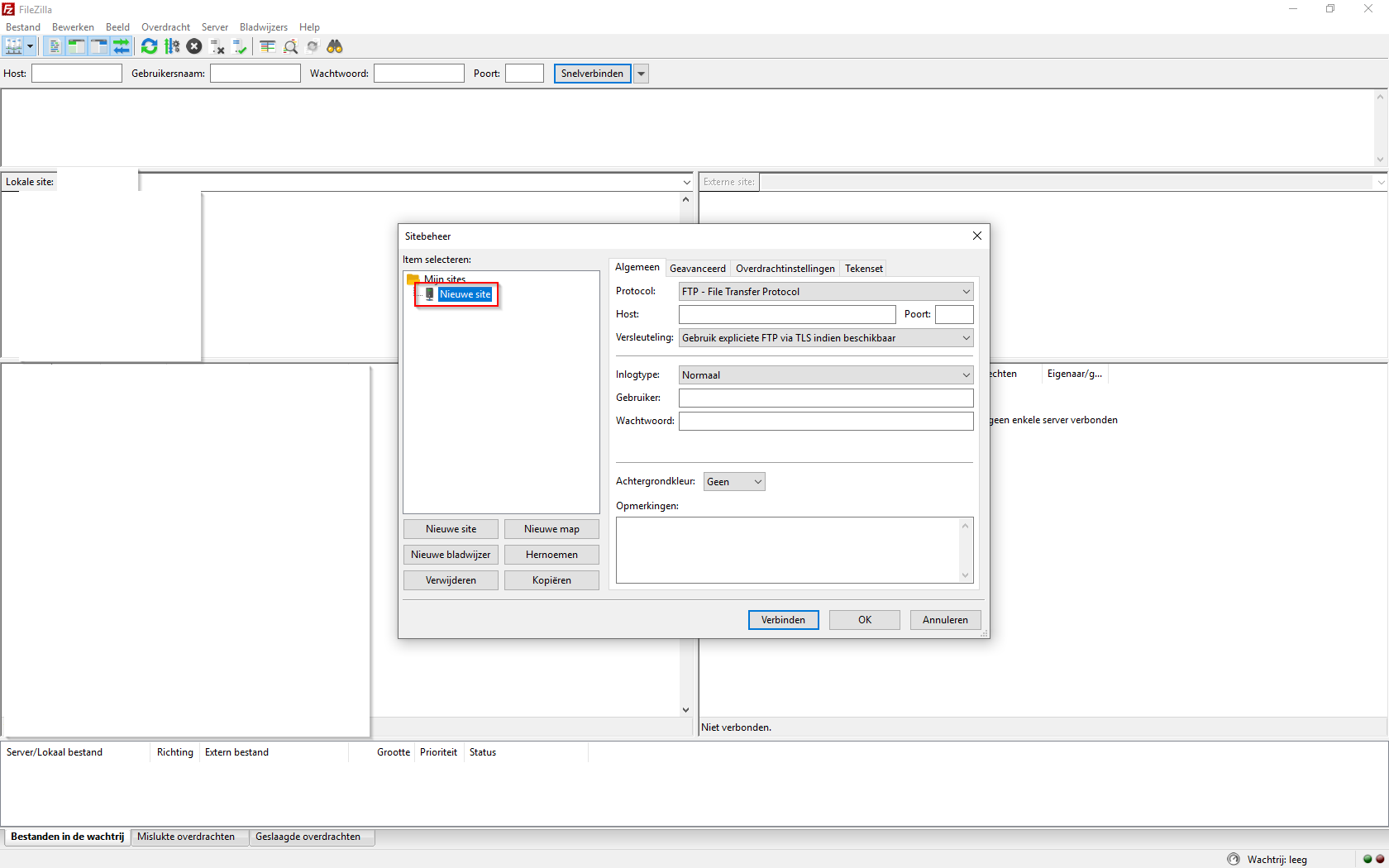The width and height of the screenshot is (1389, 868).
Task: Switch to Bestanden in de wachtrij tab
Action: [x=67, y=837]
